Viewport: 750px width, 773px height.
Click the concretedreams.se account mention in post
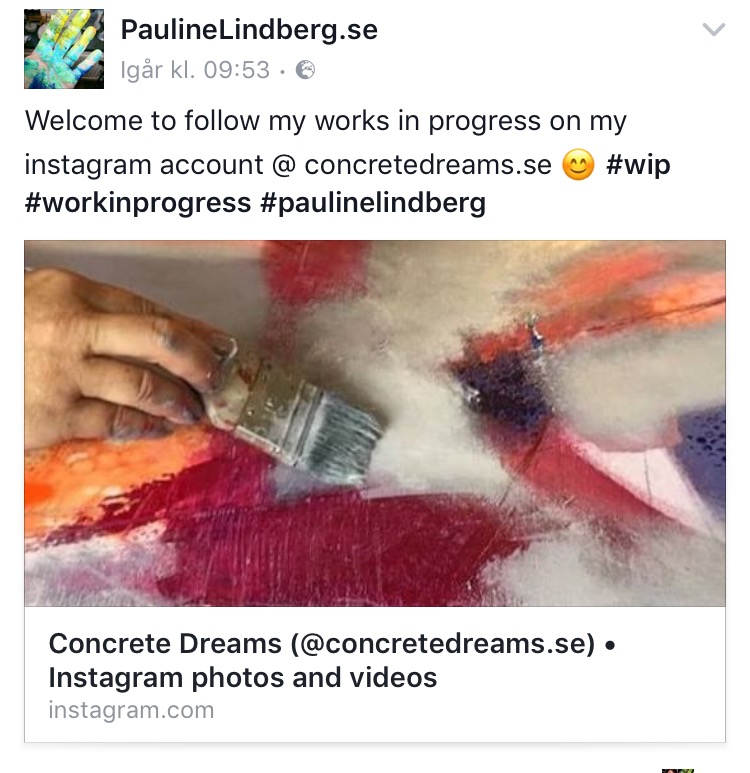click(428, 165)
